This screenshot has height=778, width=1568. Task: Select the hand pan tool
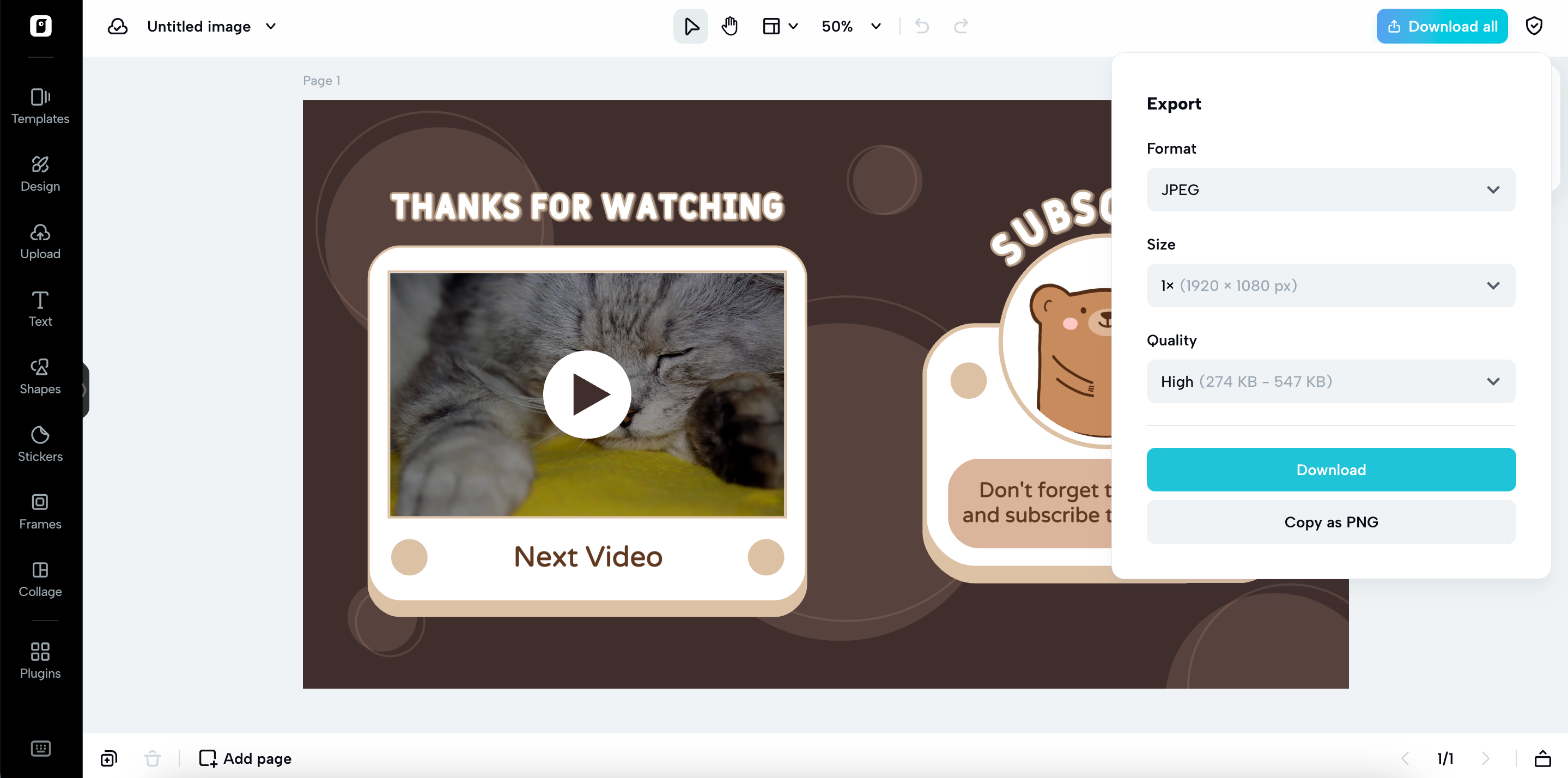tap(729, 26)
